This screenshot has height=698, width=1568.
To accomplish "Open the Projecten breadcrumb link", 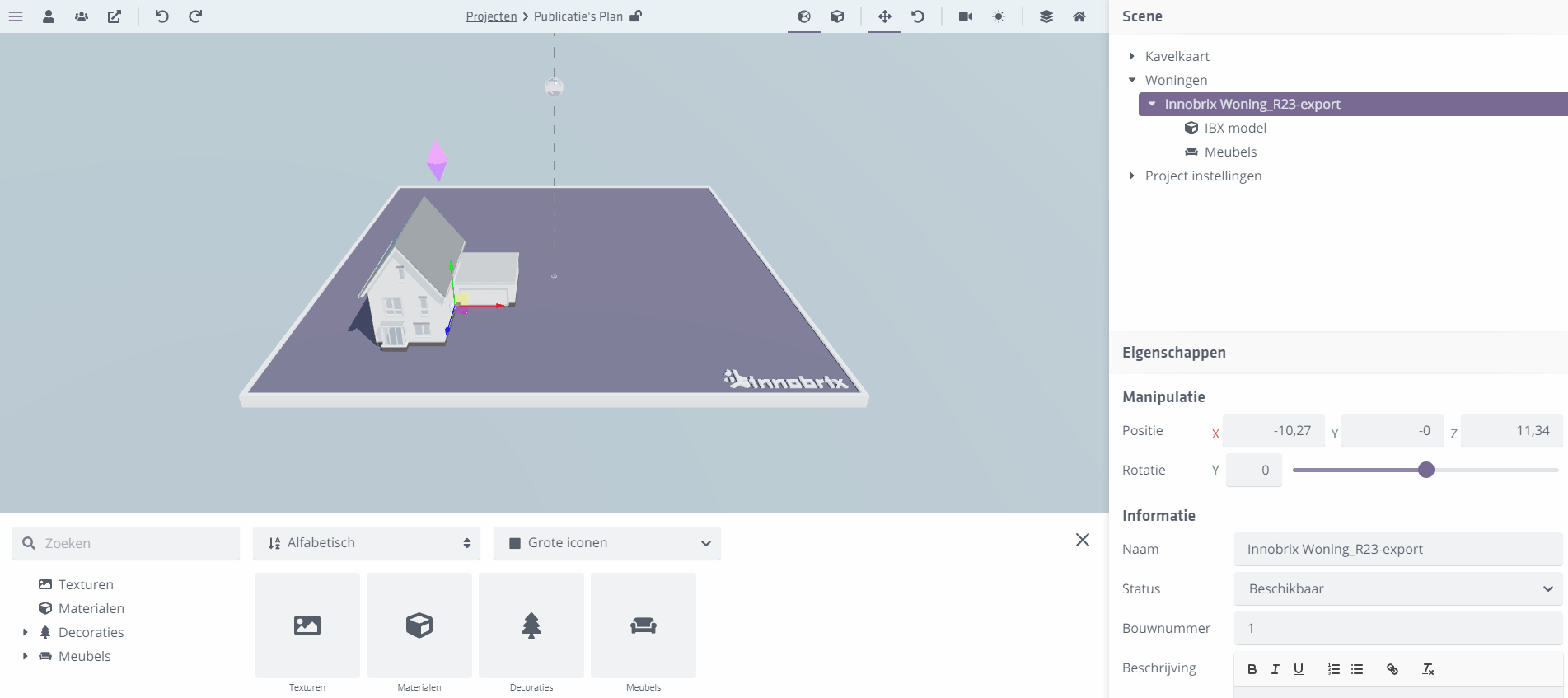I will pos(491,16).
